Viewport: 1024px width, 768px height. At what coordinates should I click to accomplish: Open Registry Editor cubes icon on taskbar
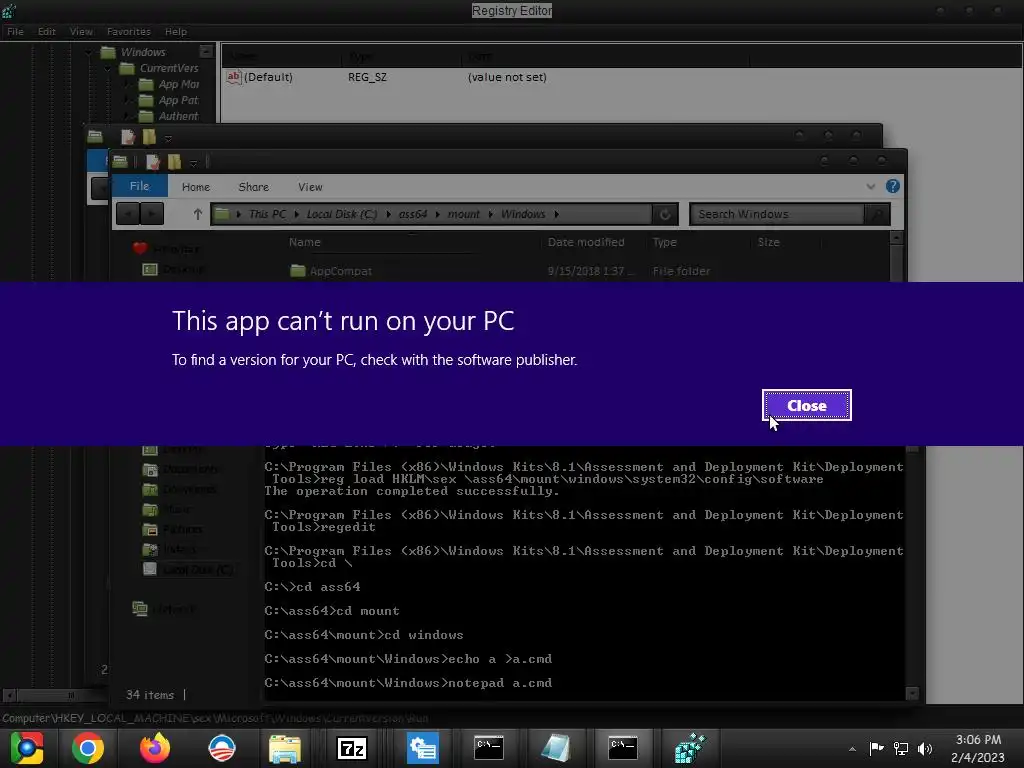click(x=690, y=748)
